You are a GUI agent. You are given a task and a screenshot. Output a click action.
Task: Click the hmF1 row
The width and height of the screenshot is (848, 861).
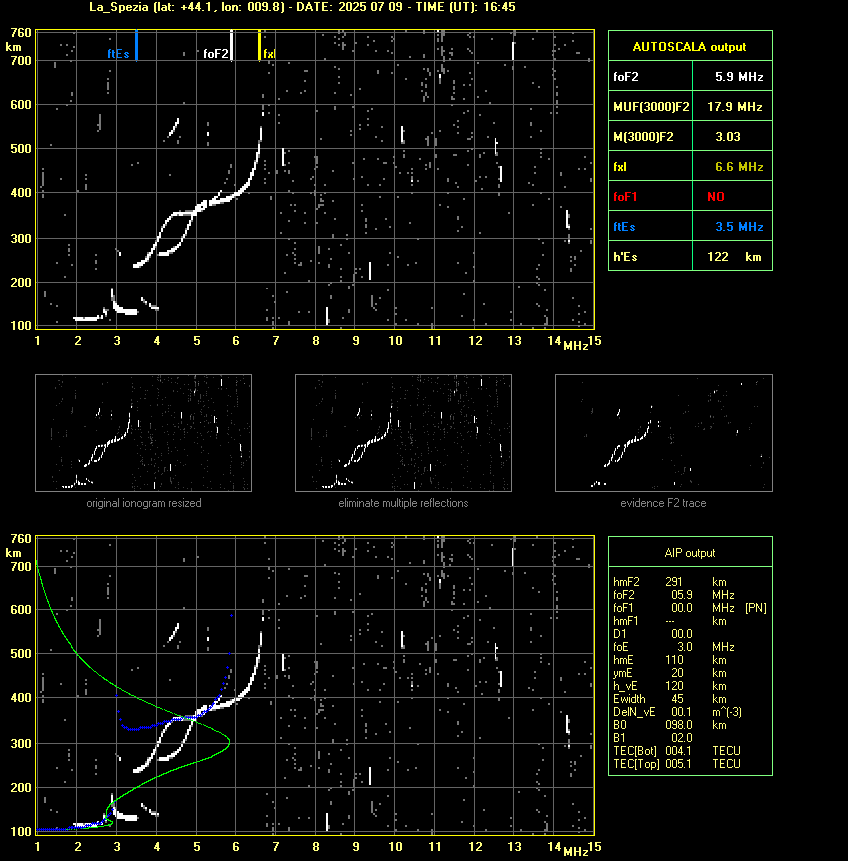670,621
